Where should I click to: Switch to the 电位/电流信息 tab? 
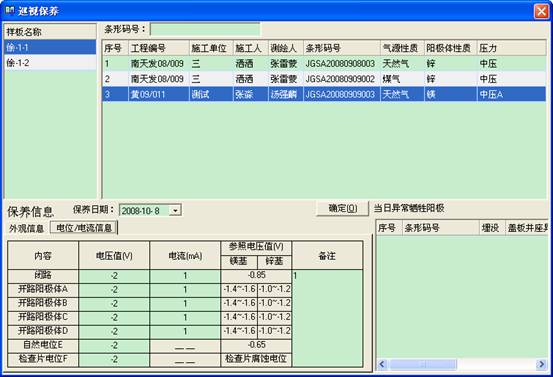(x=84, y=228)
